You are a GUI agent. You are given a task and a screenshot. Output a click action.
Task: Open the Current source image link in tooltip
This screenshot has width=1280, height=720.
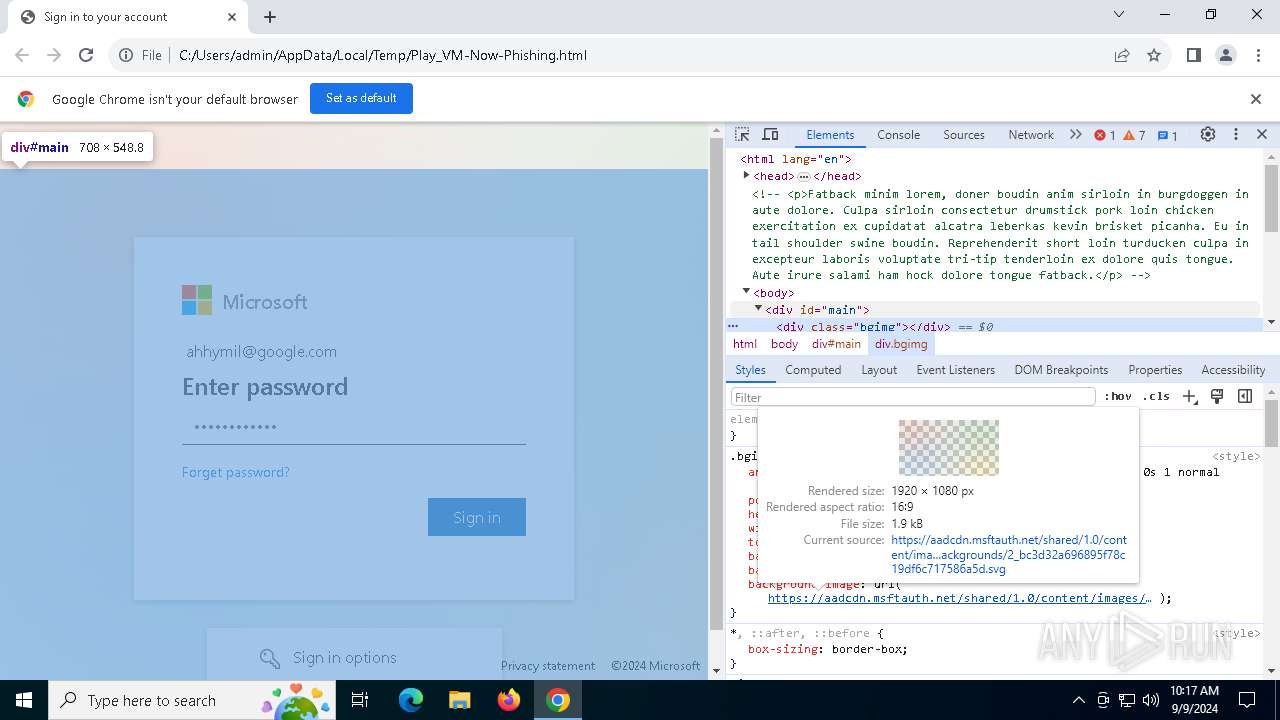pyautogui.click(x=1008, y=554)
